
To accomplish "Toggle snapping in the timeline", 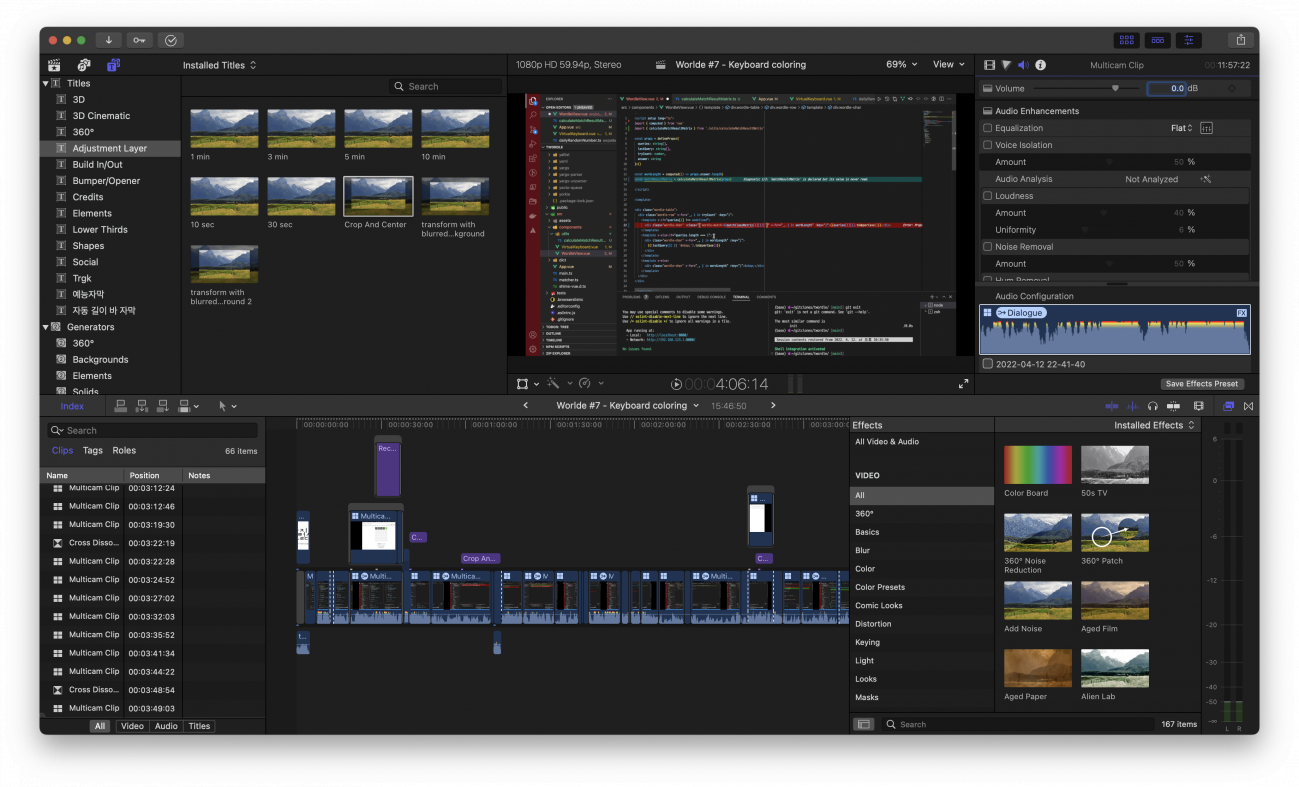I will click(1173, 406).
